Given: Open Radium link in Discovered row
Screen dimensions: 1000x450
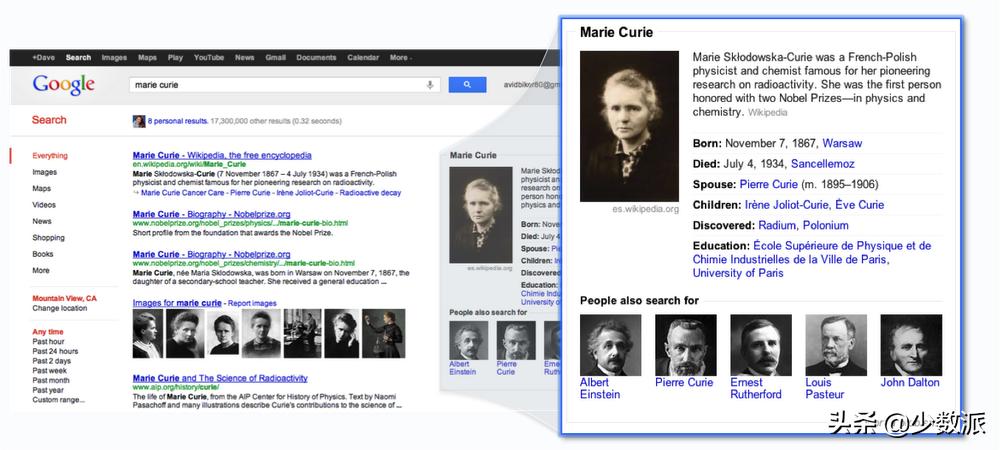Looking at the screenshot, I should tap(777, 225).
